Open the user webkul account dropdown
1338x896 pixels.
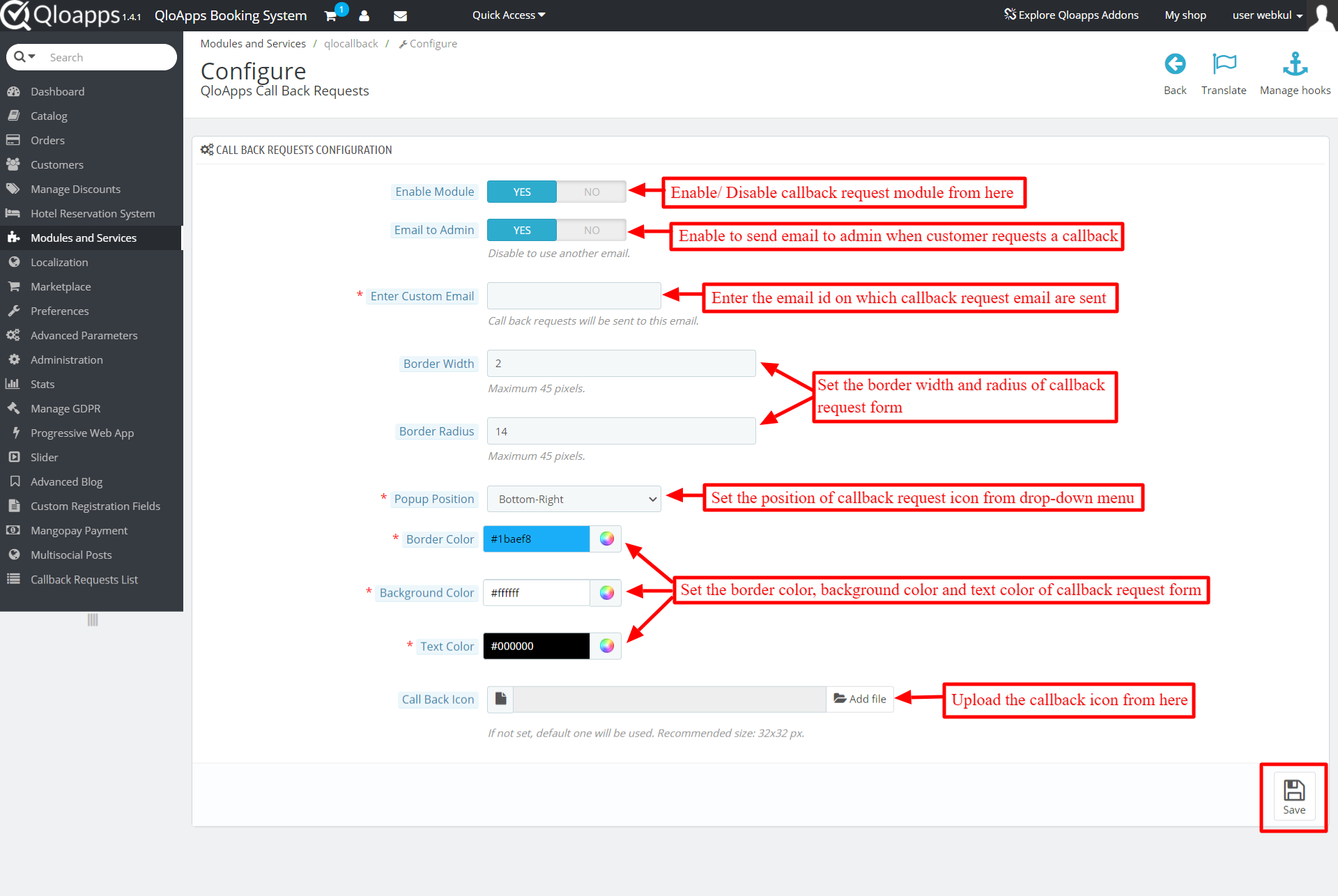click(x=1267, y=15)
